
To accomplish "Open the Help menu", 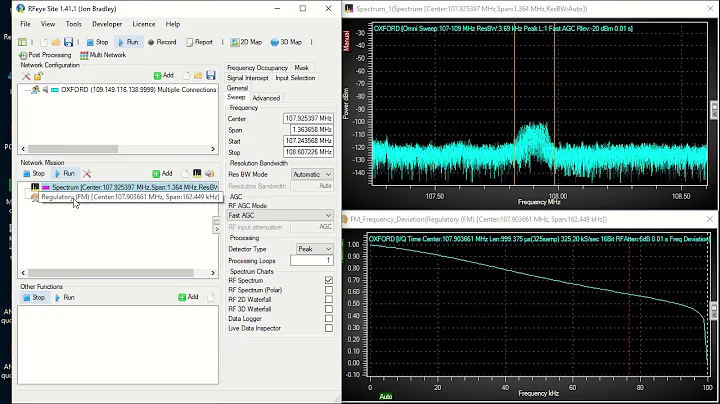I will [173, 24].
